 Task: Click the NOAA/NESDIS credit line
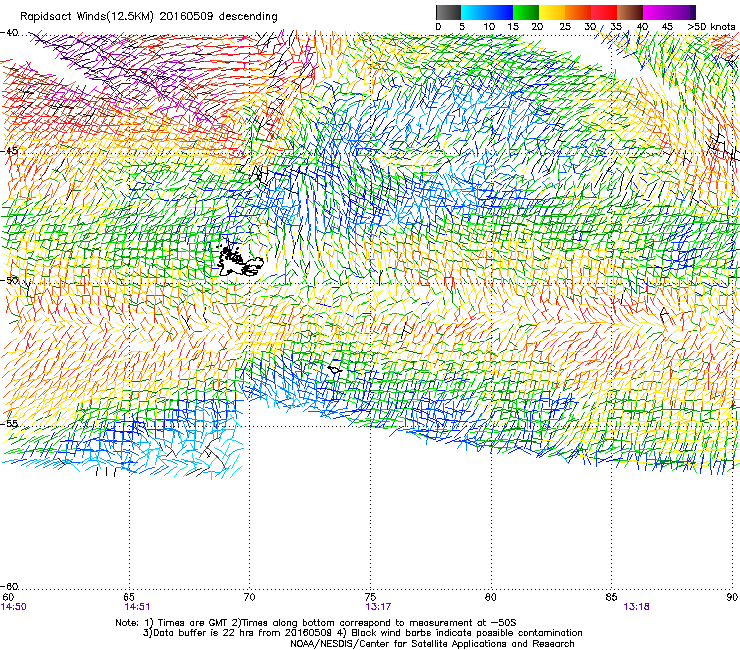[432, 643]
